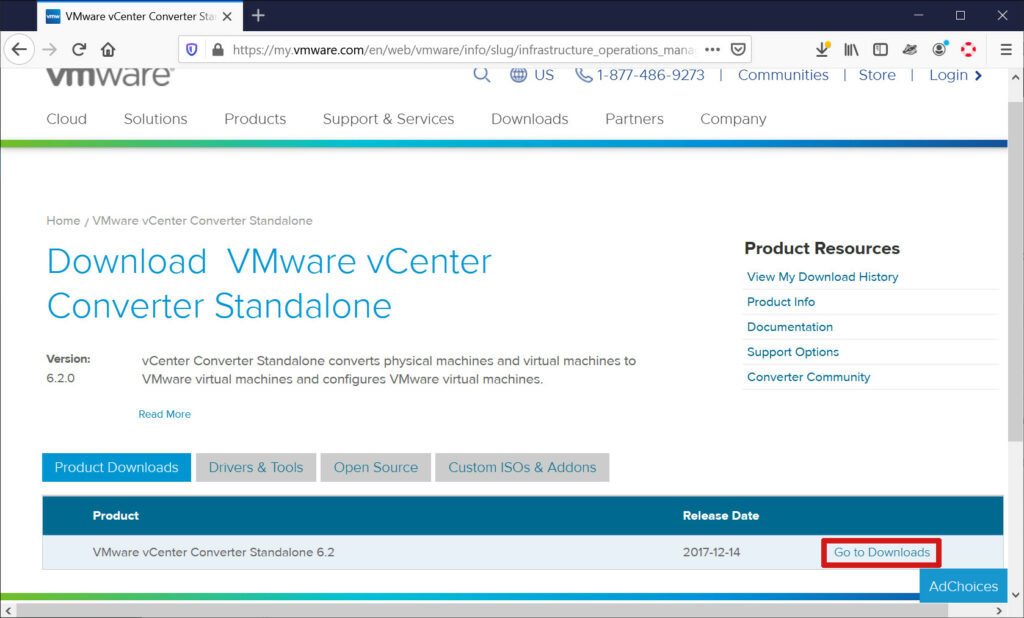Image resolution: width=1024 pixels, height=618 pixels.
Task: Click the browser address bar URL
Action: click(x=464, y=50)
